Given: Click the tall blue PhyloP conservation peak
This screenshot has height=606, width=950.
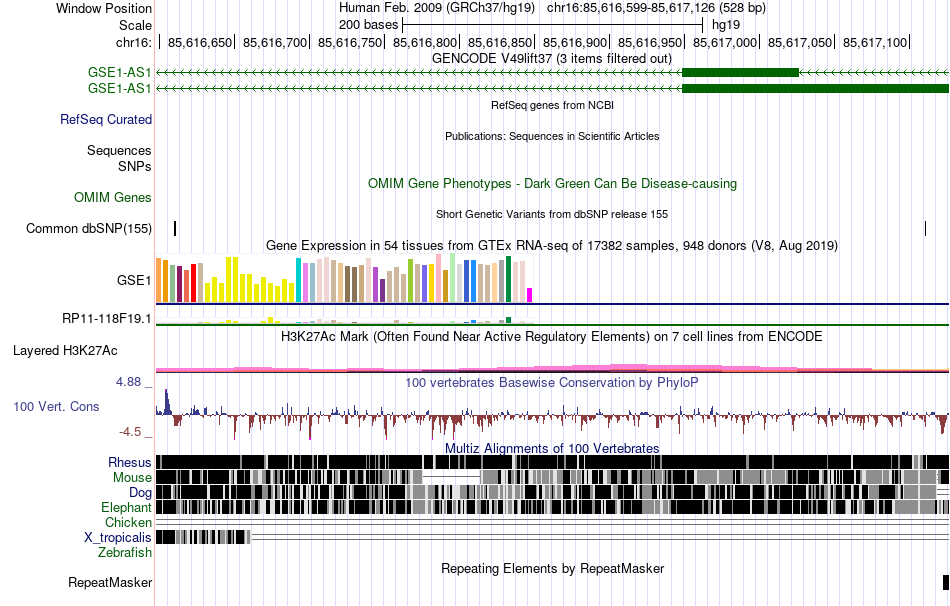Looking at the screenshot, I should (x=168, y=402).
